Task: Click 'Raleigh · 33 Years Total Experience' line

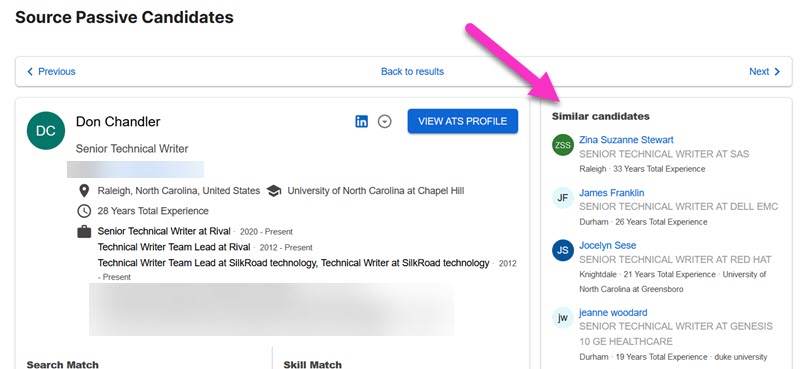Action: tap(642, 169)
